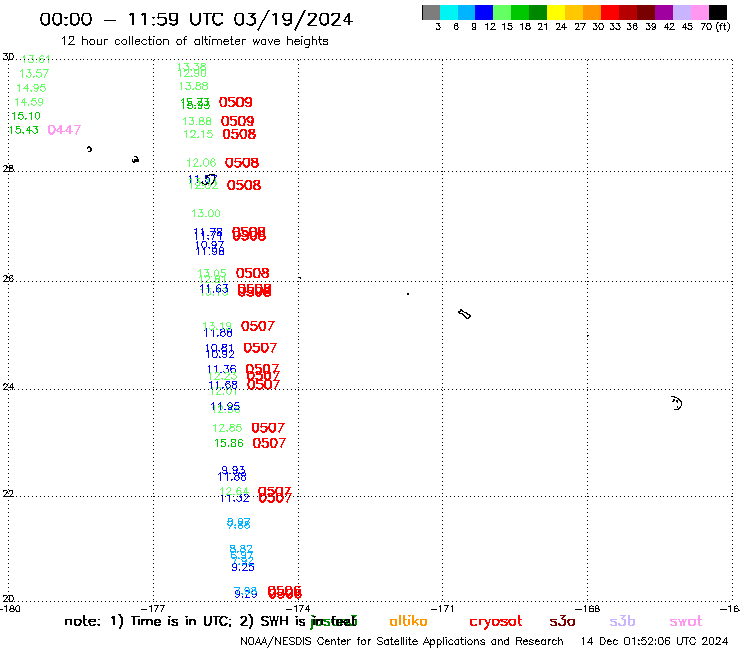This screenshot has width=740, height=650.
Task: Click the red '0507' time beside 12.85
Action: tap(268, 428)
